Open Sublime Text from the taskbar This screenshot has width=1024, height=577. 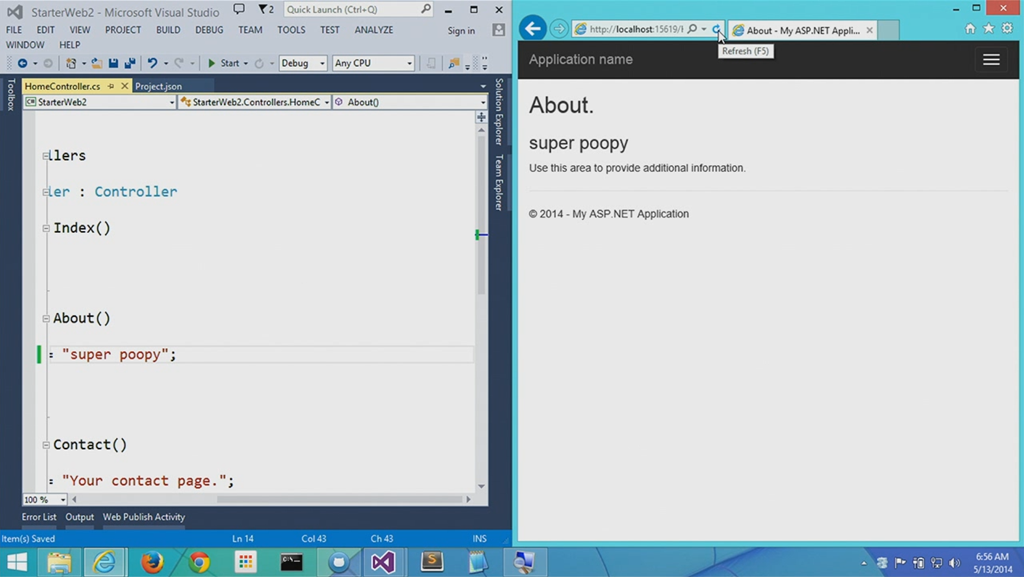point(432,562)
